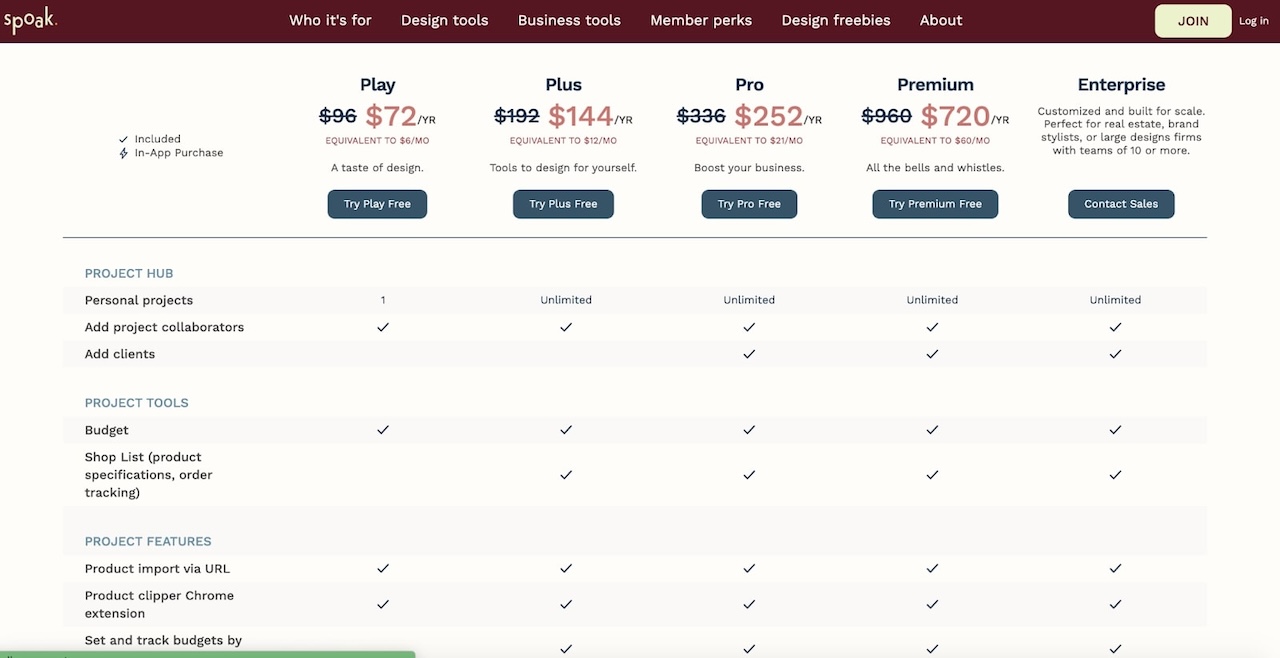Click the Included checkmark legend icon
Viewport: 1280px width, 658px height.
pos(123,139)
